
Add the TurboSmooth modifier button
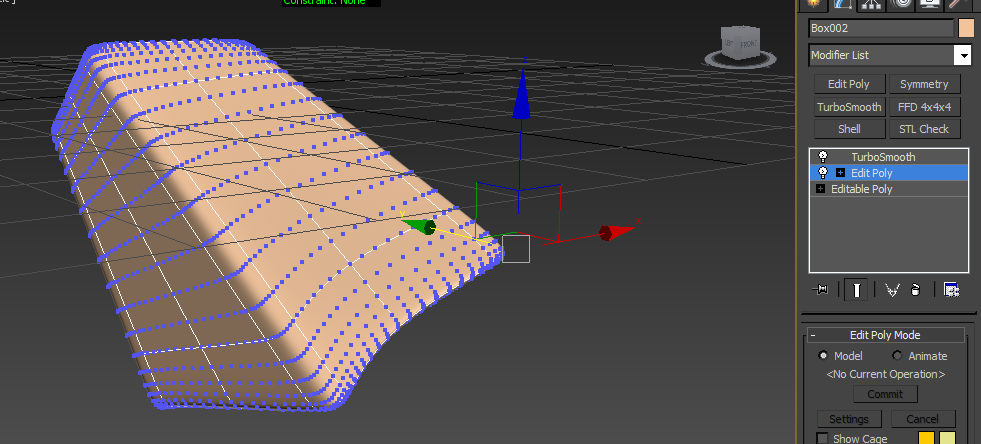850,107
